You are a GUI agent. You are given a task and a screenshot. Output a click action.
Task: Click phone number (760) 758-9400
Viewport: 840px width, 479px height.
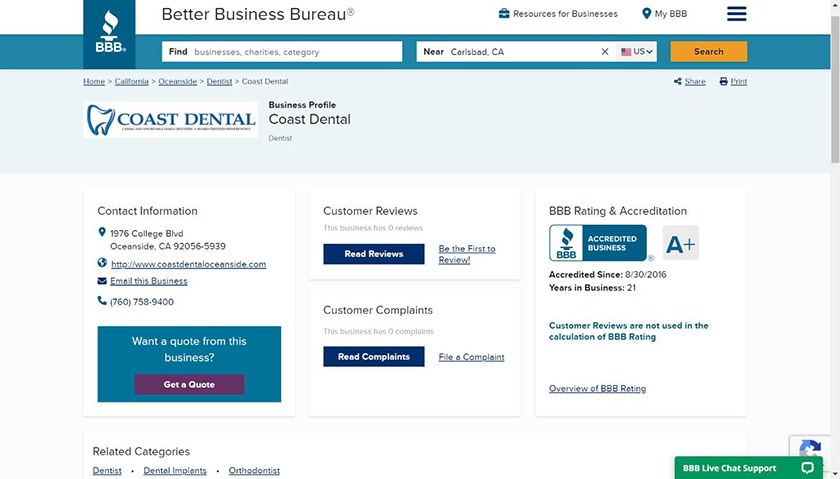141,302
